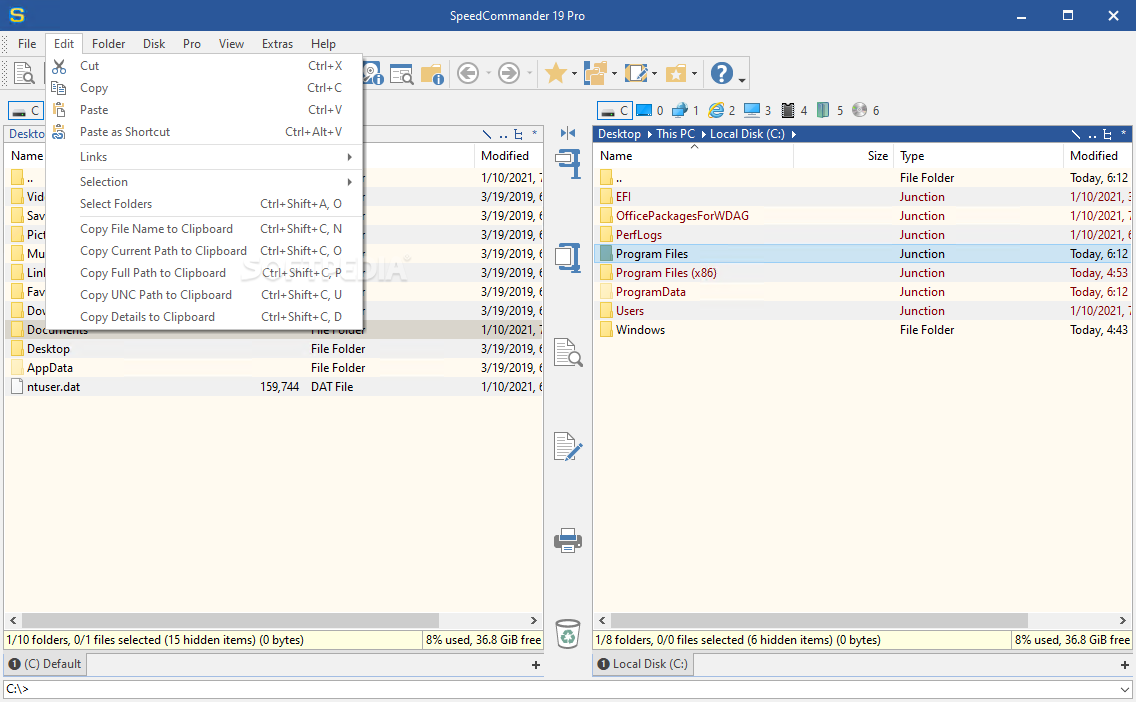Open the Selection submenu

[205, 182]
